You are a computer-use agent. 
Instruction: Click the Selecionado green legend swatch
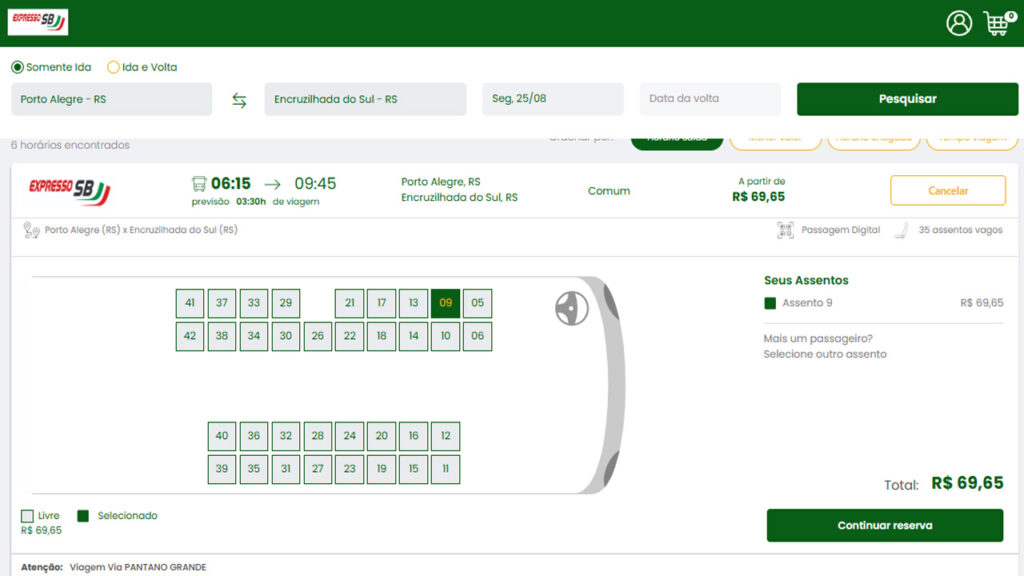click(x=83, y=516)
